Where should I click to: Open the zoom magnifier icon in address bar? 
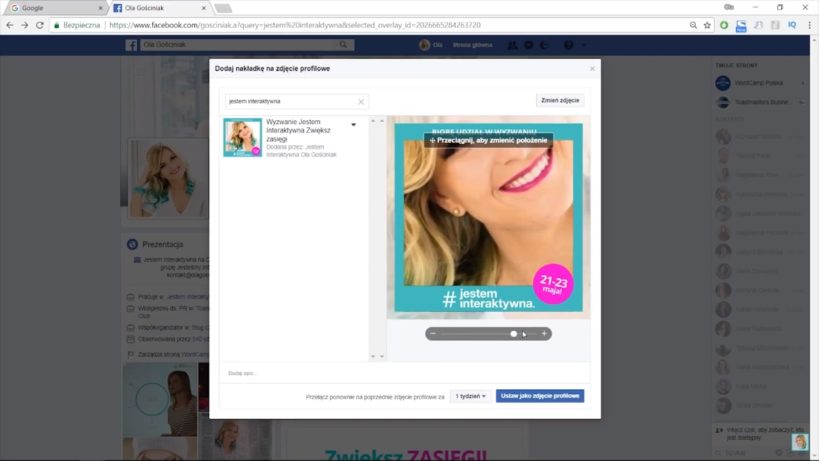693,25
